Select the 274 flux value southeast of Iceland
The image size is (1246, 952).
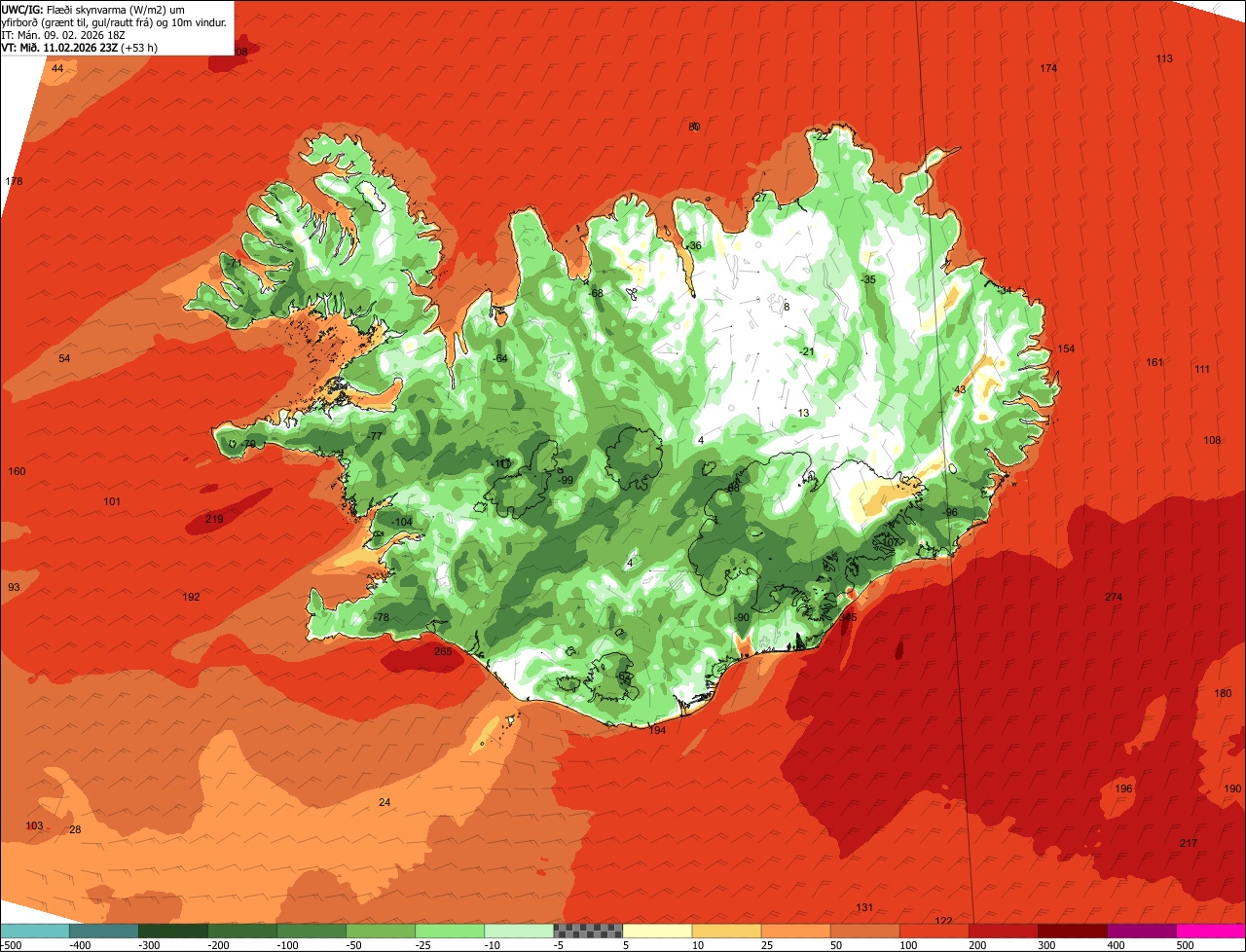pyautogui.click(x=1114, y=597)
